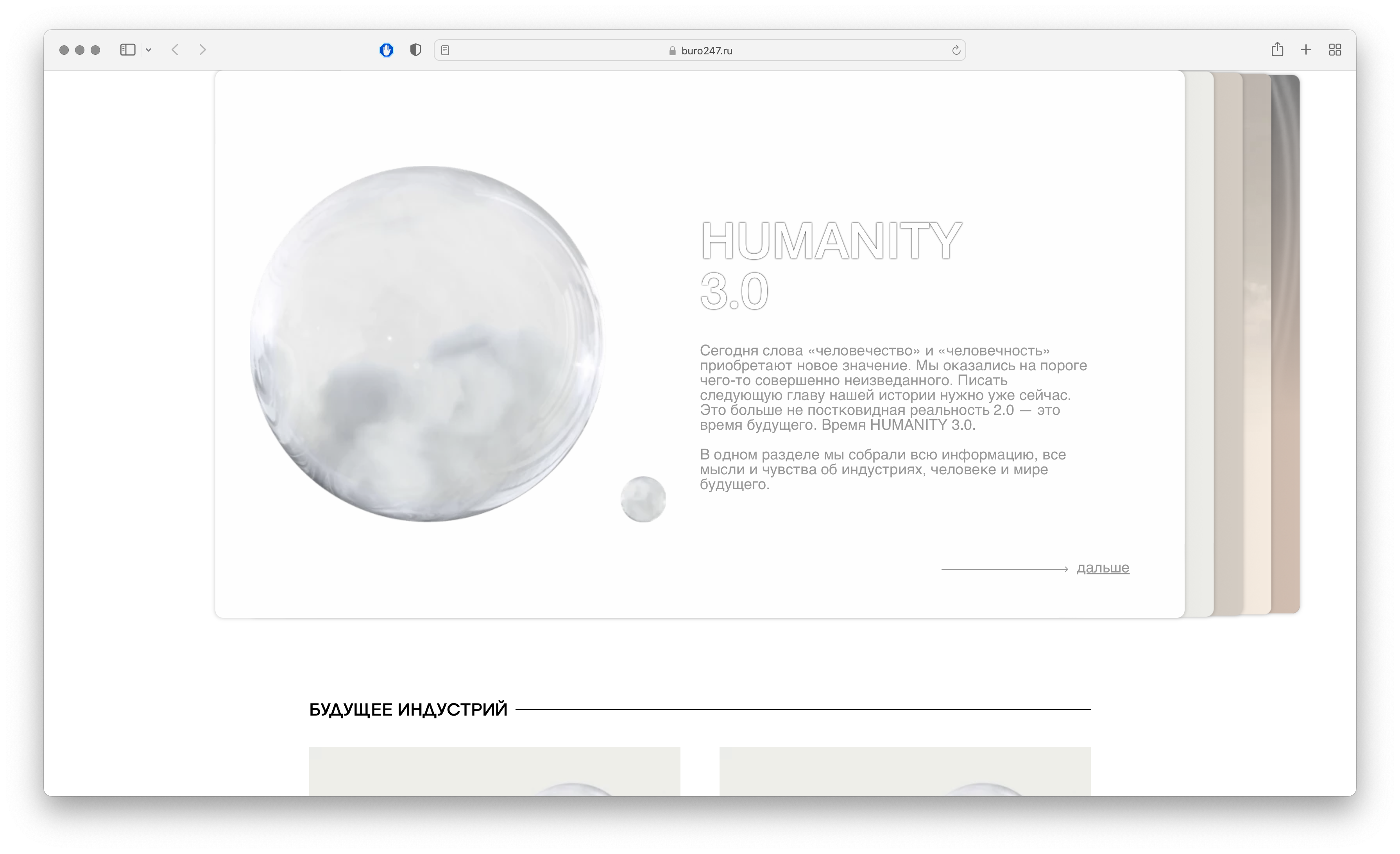Show Reader view page icon

446,50
